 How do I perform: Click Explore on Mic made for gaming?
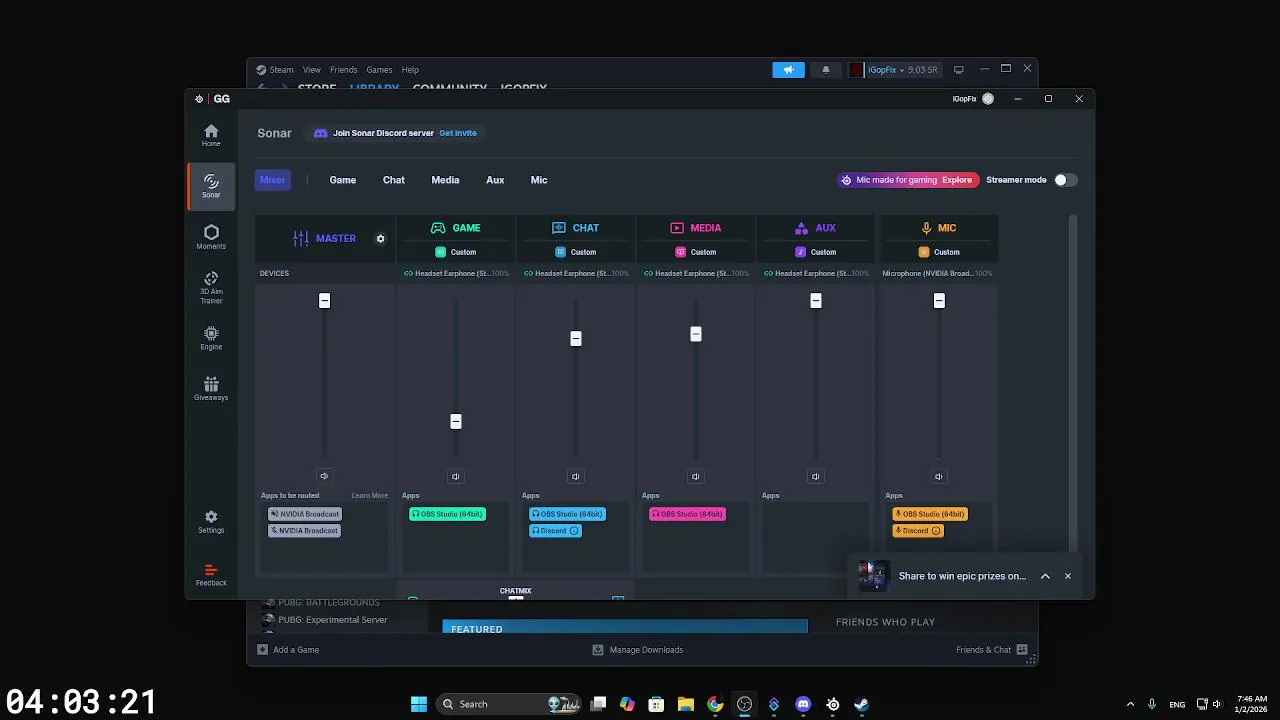click(957, 180)
